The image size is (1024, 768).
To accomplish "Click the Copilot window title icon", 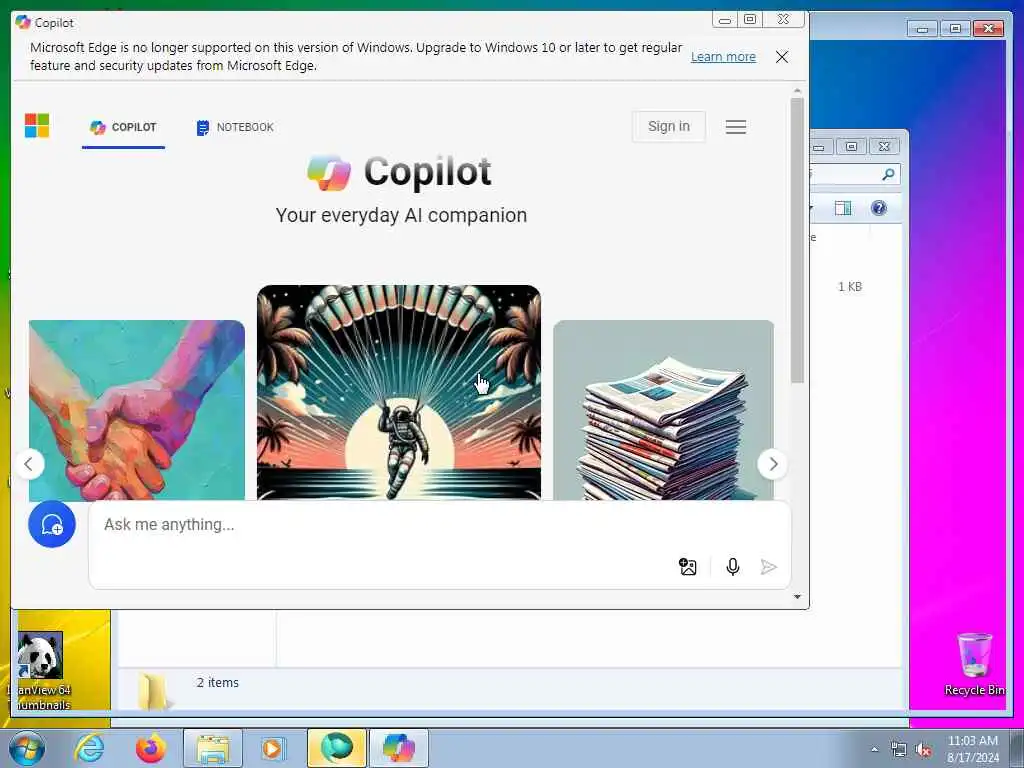I will click(23, 22).
